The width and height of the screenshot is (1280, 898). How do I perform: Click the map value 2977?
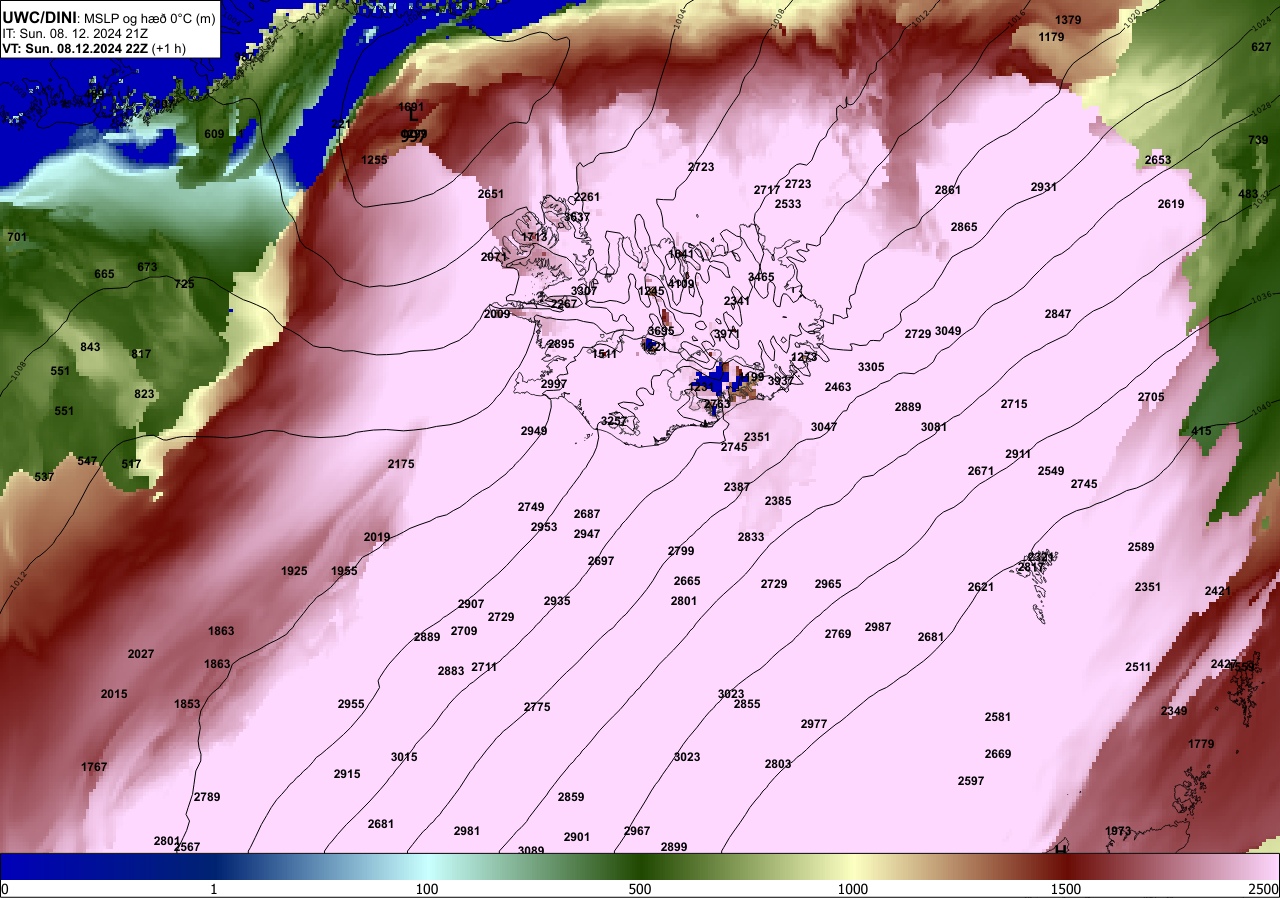click(814, 724)
